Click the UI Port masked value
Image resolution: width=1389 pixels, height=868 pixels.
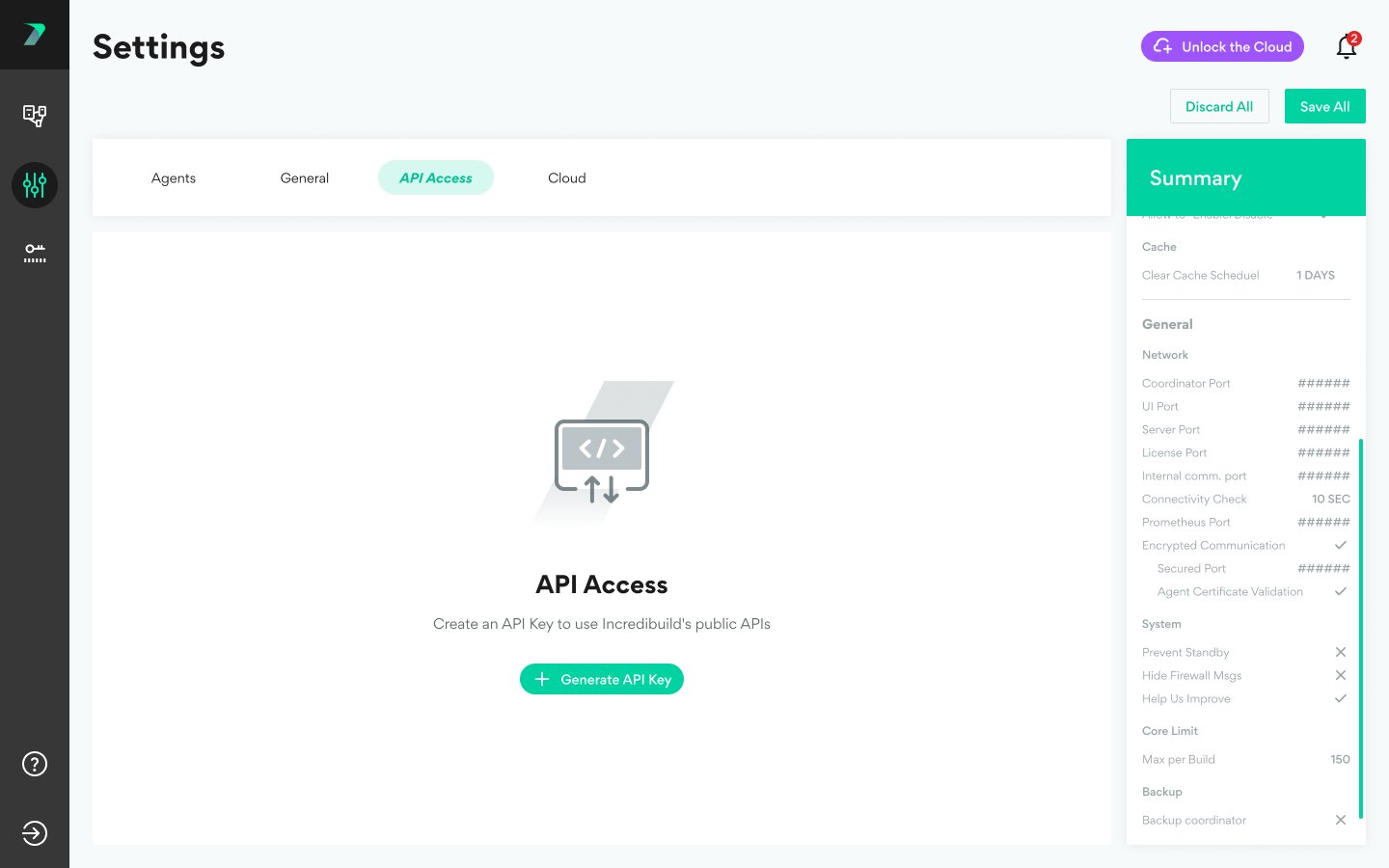(1323, 406)
